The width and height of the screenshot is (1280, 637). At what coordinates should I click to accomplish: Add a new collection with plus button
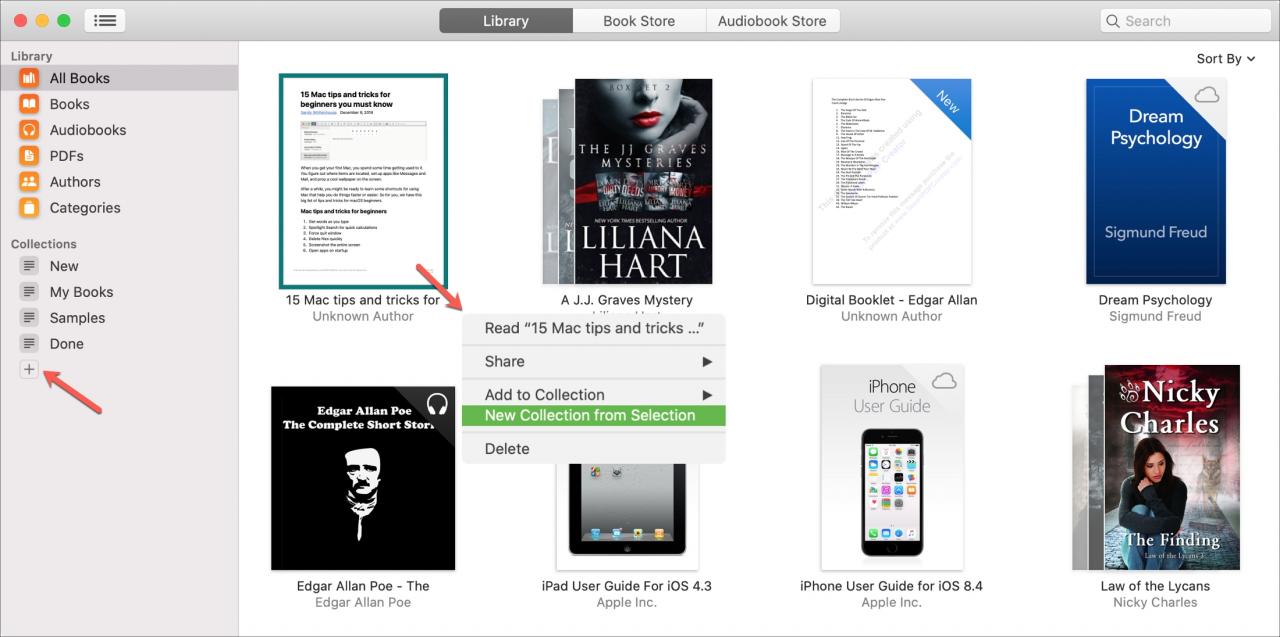pos(29,370)
